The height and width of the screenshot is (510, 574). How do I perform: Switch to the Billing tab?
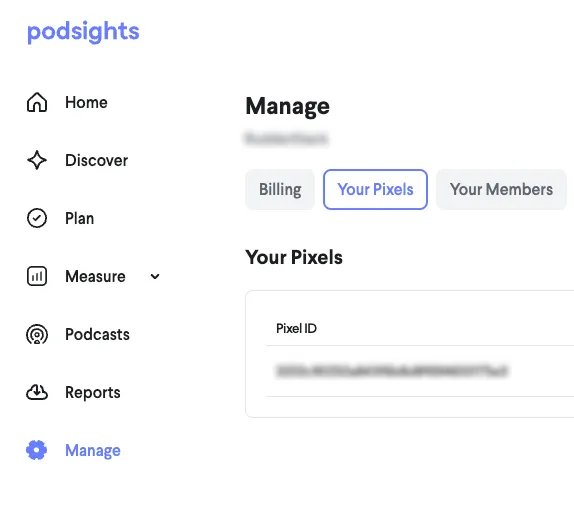pyautogui.click(x=280, y=190)
